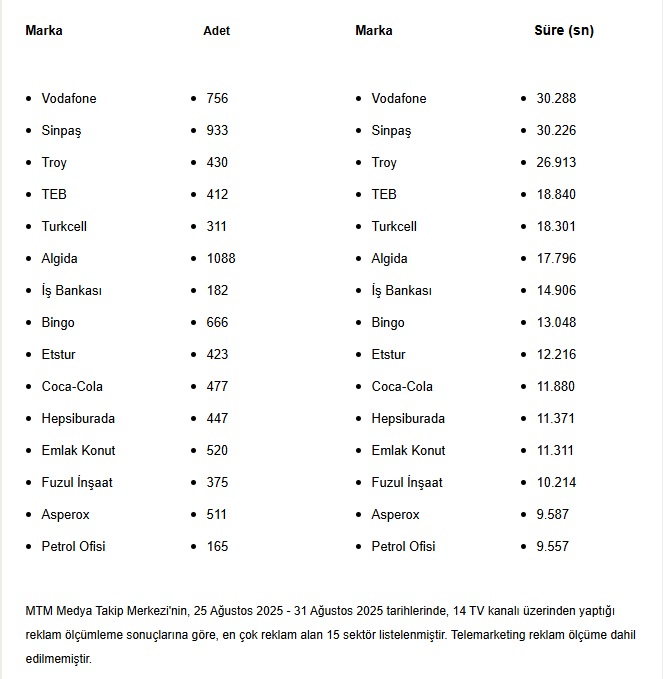Click Hepsiburada in the right list

[408, 419]
